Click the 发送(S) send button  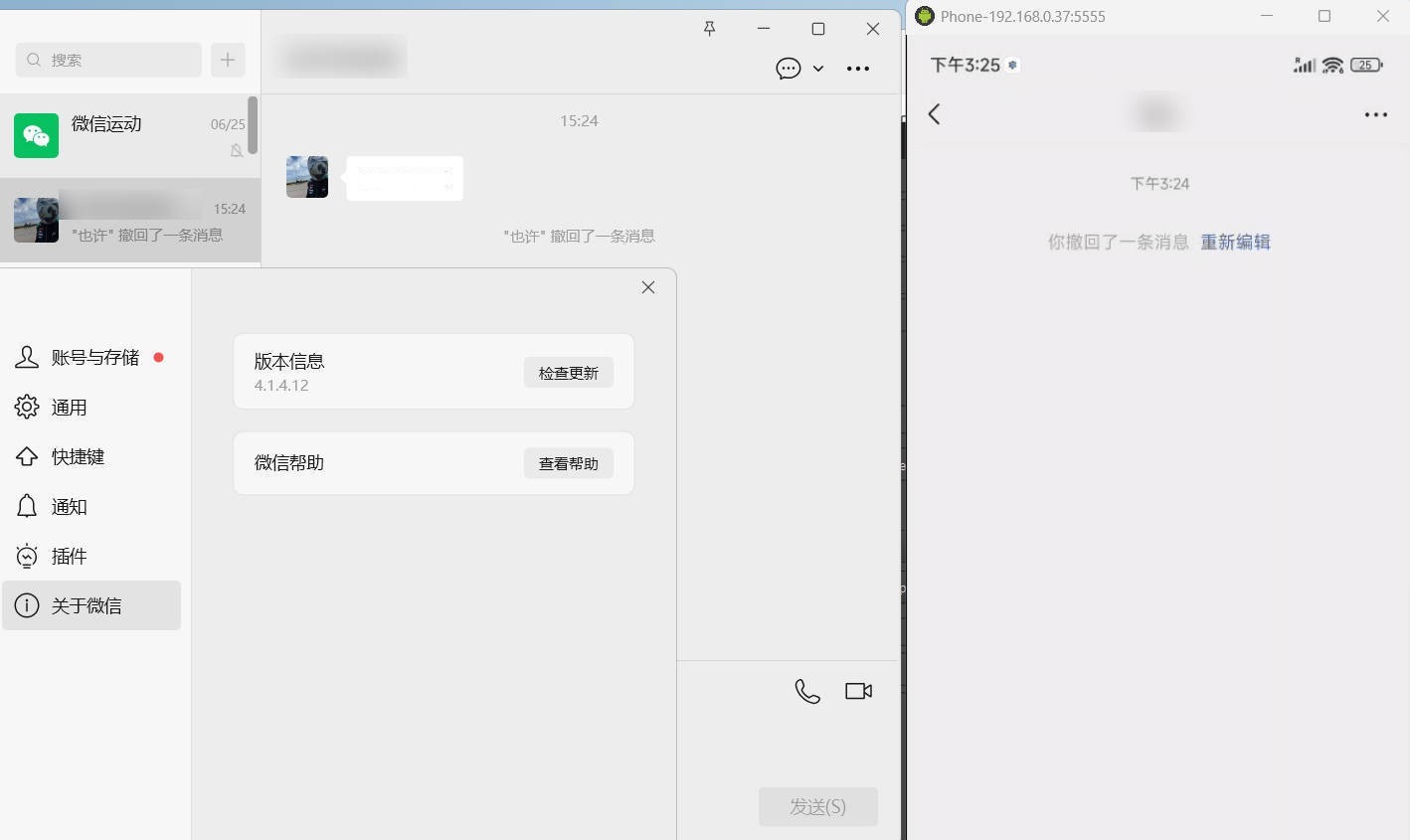pos(818,807)
